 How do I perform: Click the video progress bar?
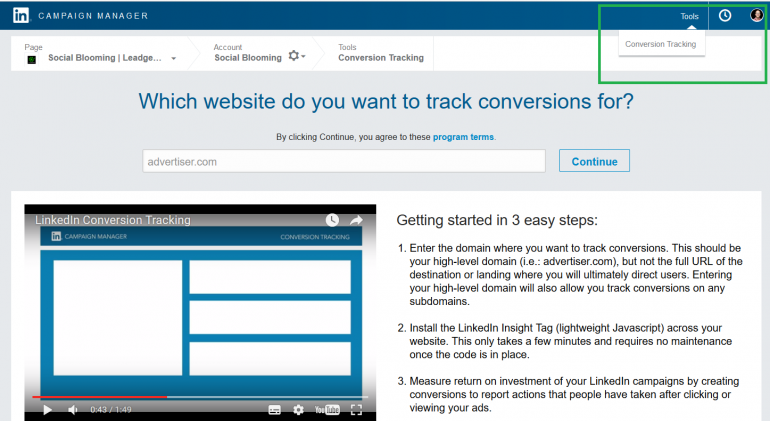(x=200, y=396)
